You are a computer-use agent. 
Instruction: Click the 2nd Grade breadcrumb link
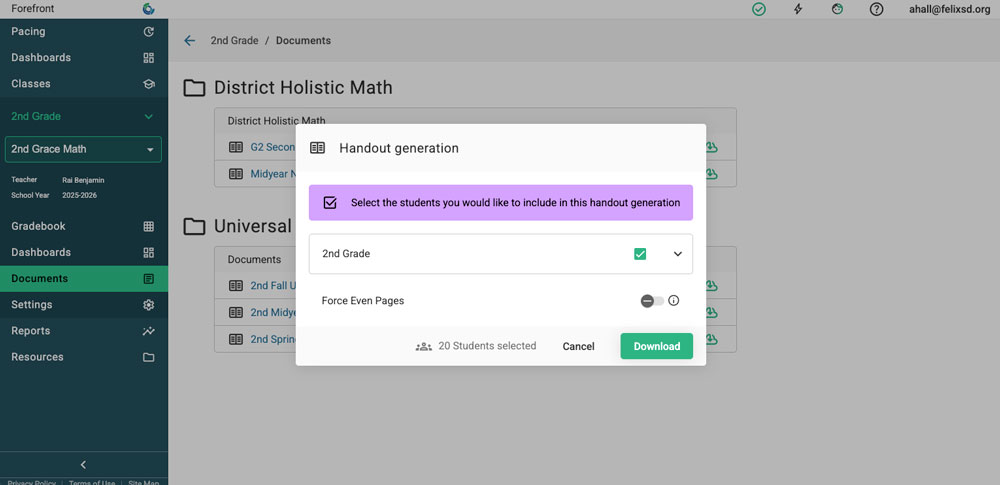click(234, 41)
